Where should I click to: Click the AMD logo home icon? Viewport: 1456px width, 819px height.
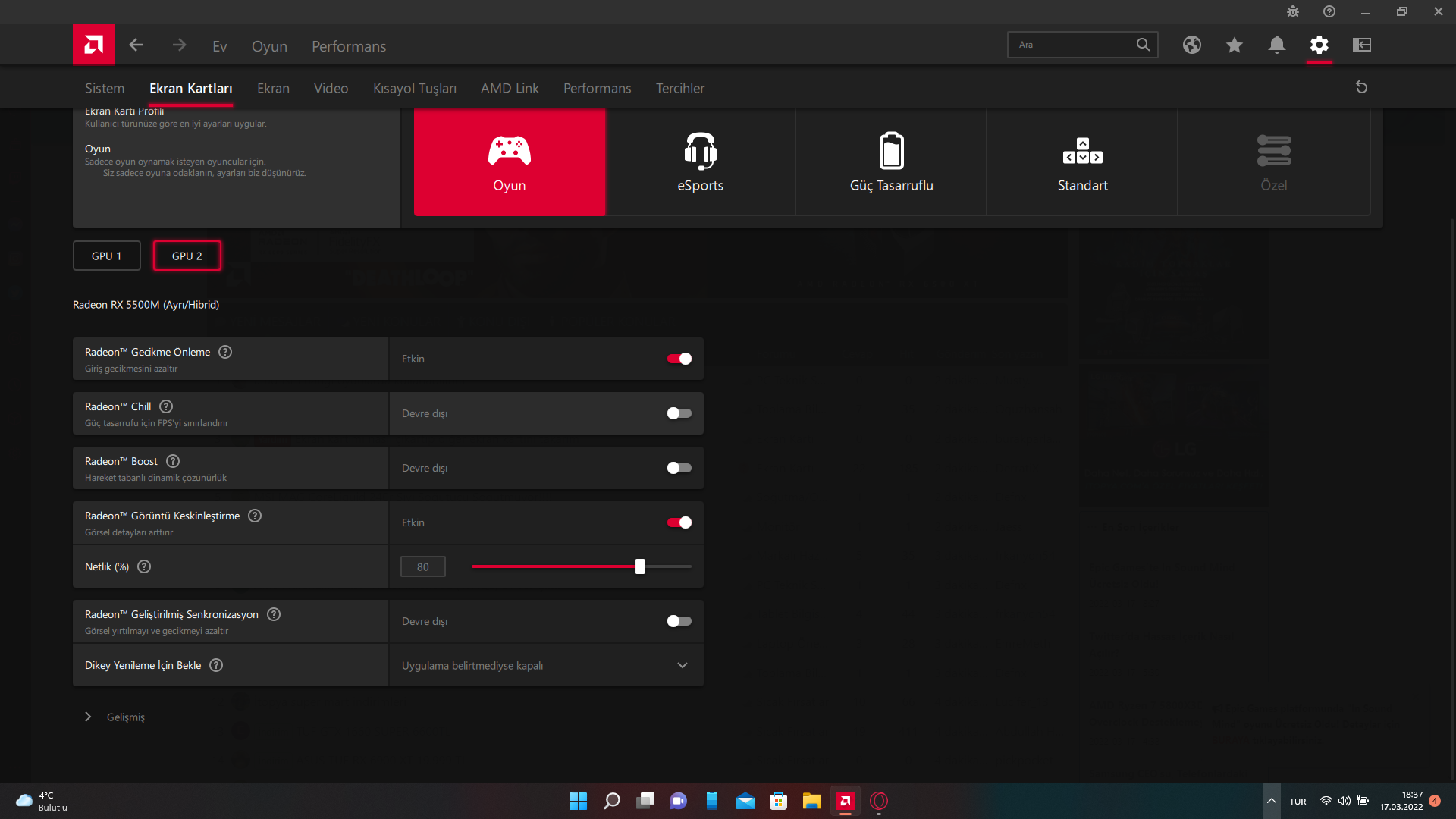(x=94, y=45)
